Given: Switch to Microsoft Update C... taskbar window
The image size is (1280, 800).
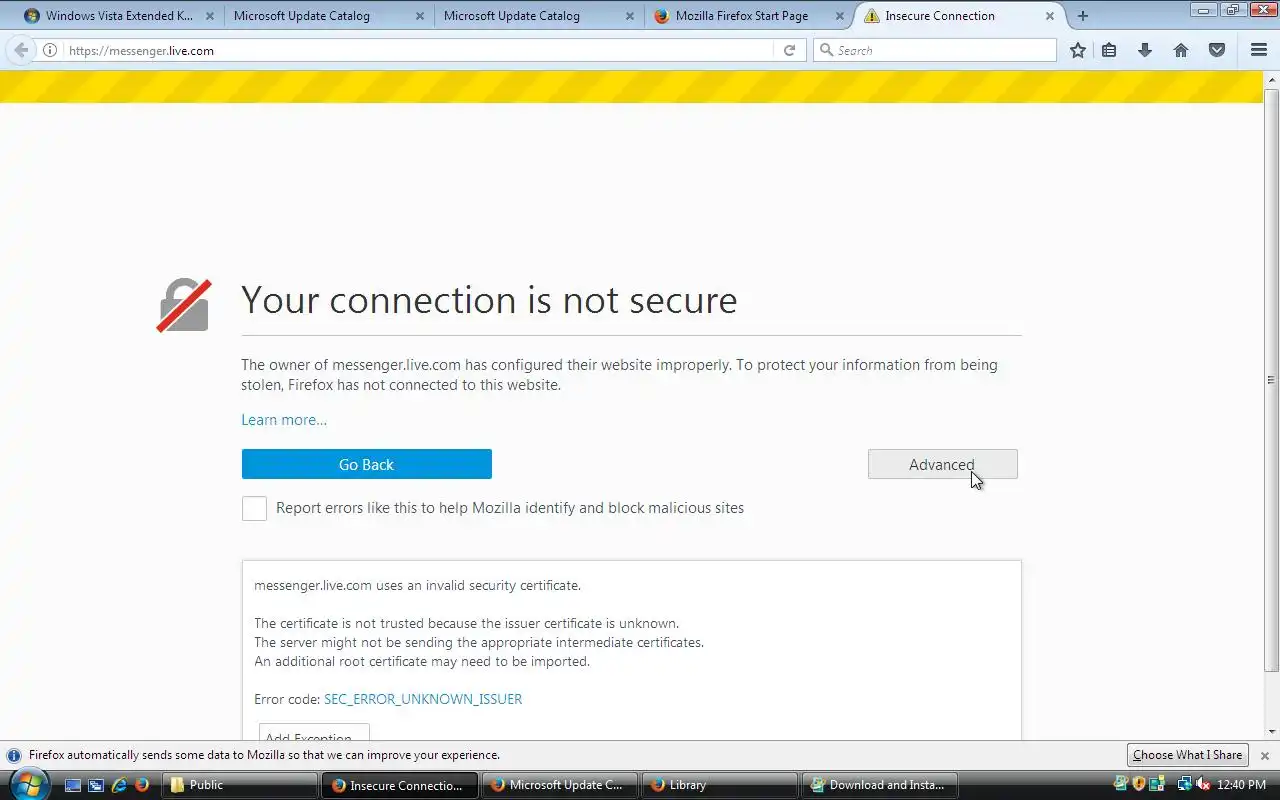Looking at the screenshot, I should click(x=559, y=785).
